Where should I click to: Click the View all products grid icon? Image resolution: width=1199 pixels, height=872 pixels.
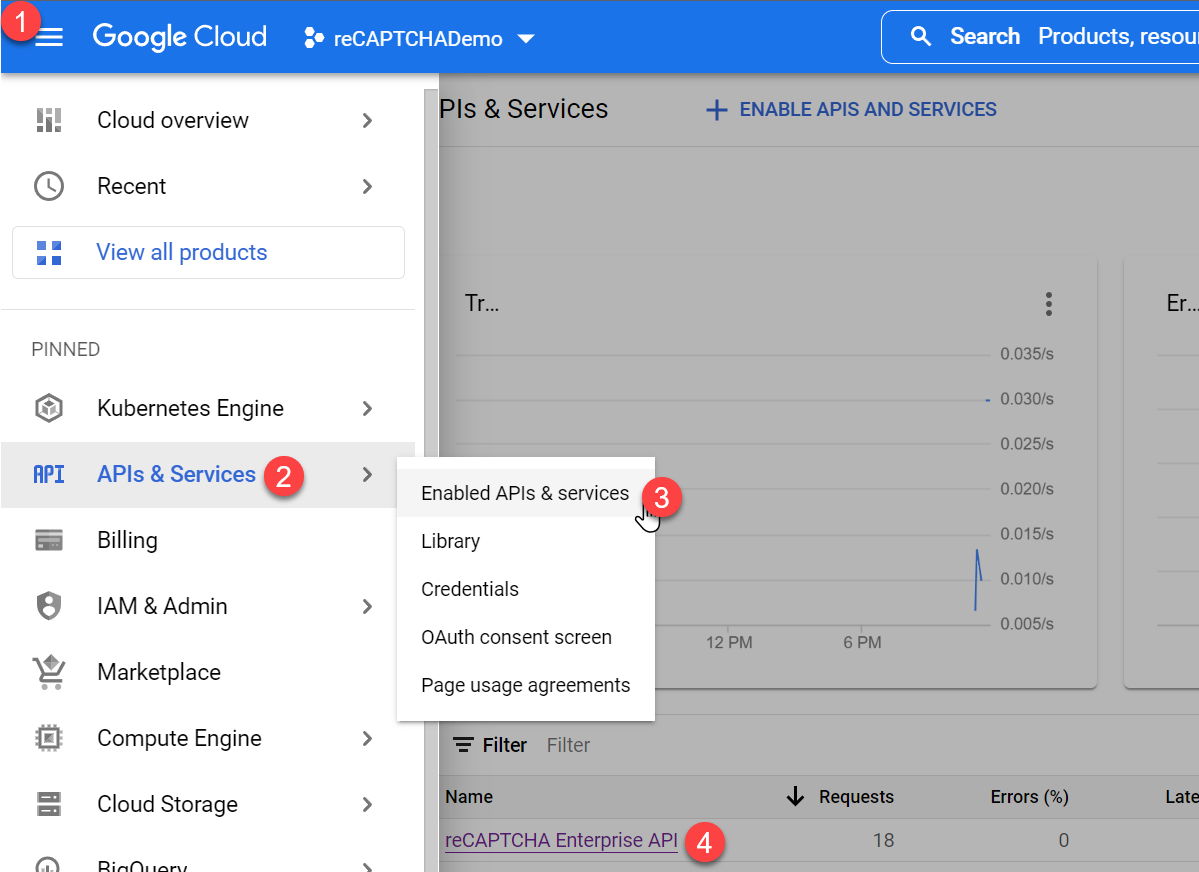click(49, 252)
